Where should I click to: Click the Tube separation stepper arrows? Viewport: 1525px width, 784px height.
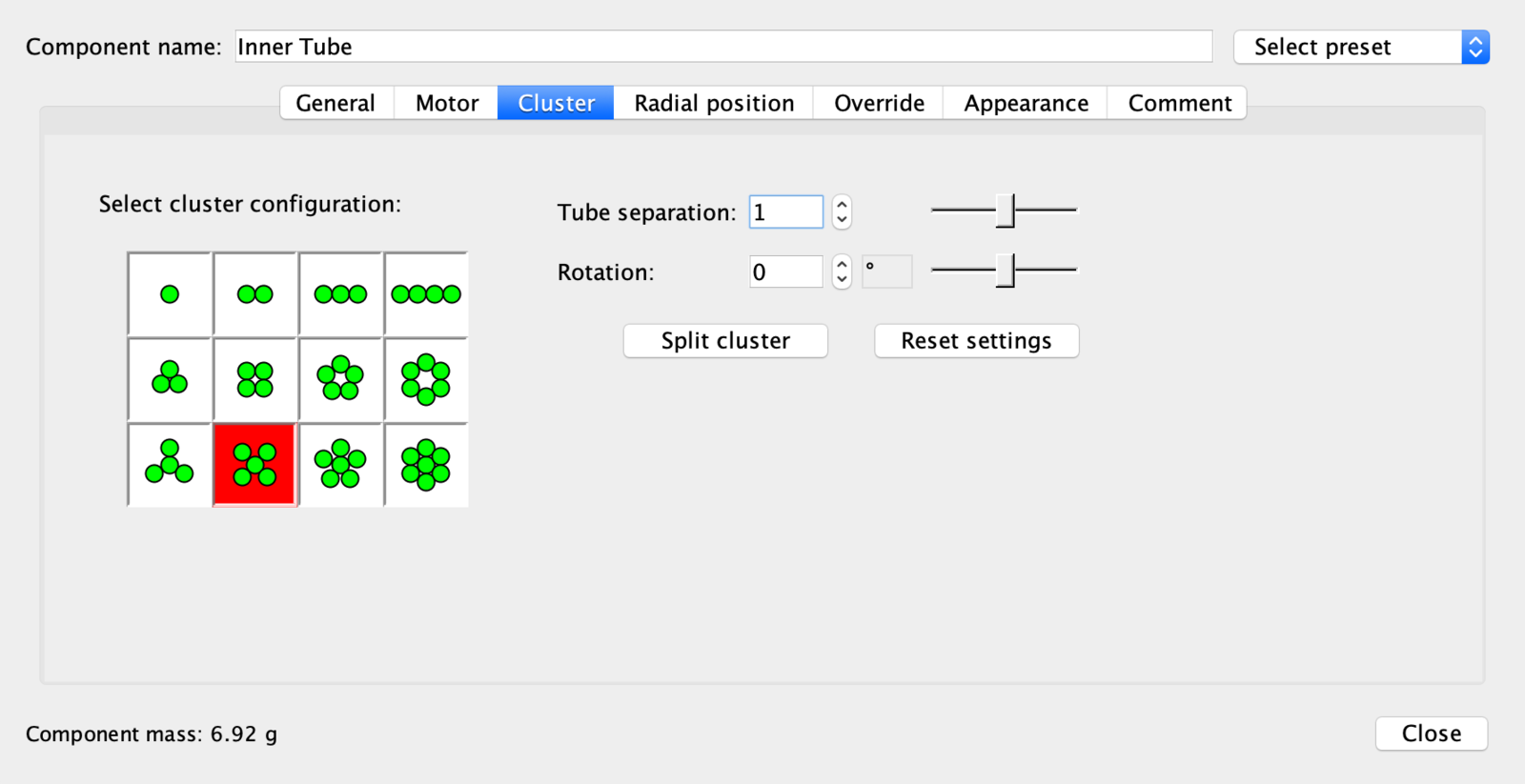[842, 211]
